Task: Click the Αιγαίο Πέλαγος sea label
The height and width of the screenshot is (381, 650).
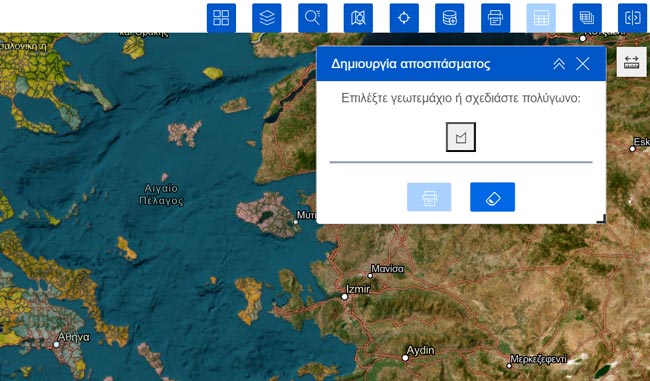Action: [x=161, y=194]
